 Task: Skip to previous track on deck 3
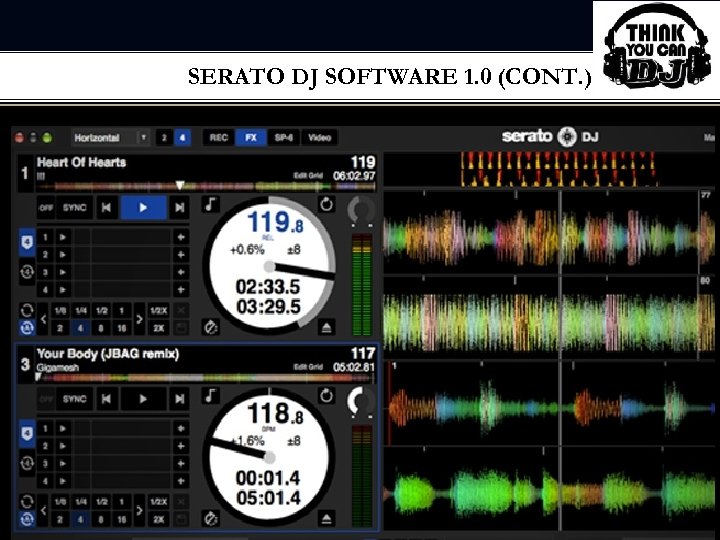click(x=106, y=399)
